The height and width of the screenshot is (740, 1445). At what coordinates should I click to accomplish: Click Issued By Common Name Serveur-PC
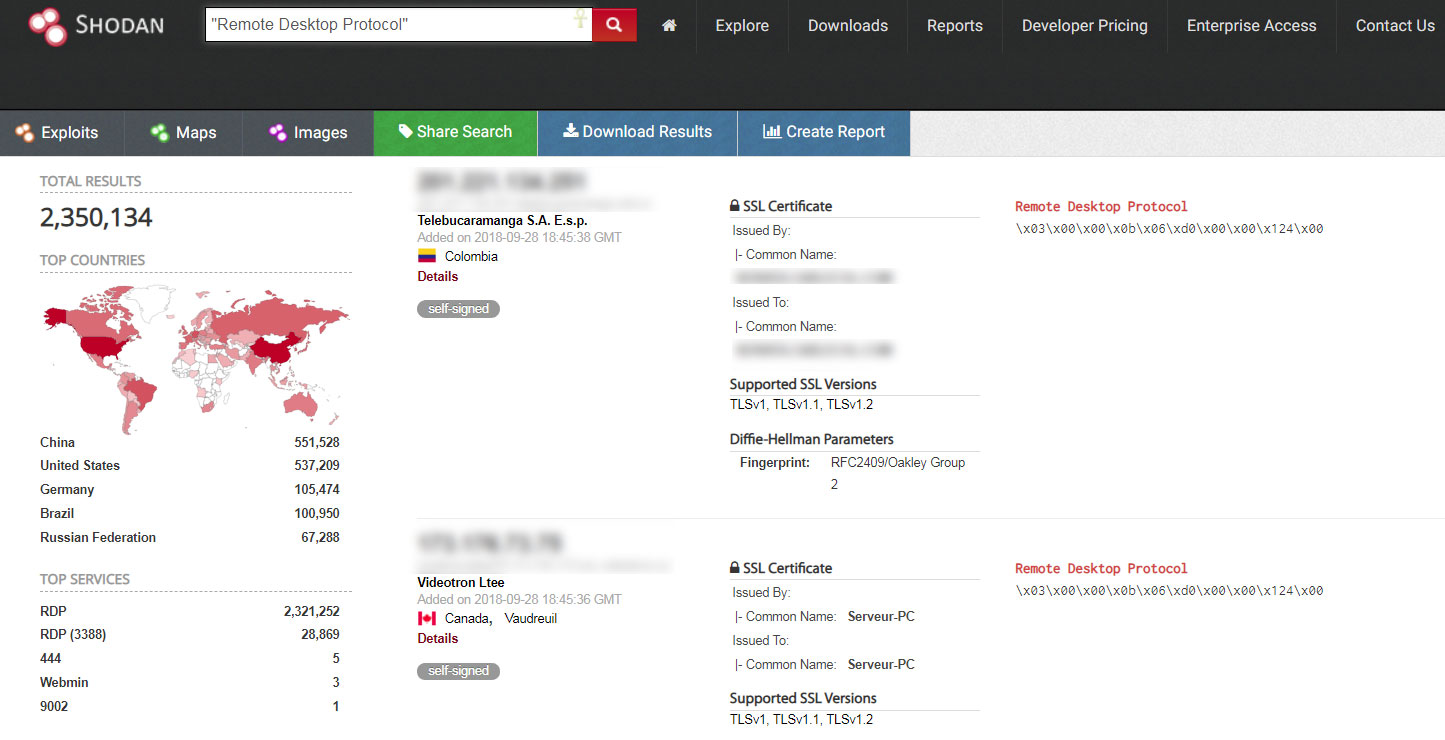point(881,616)
